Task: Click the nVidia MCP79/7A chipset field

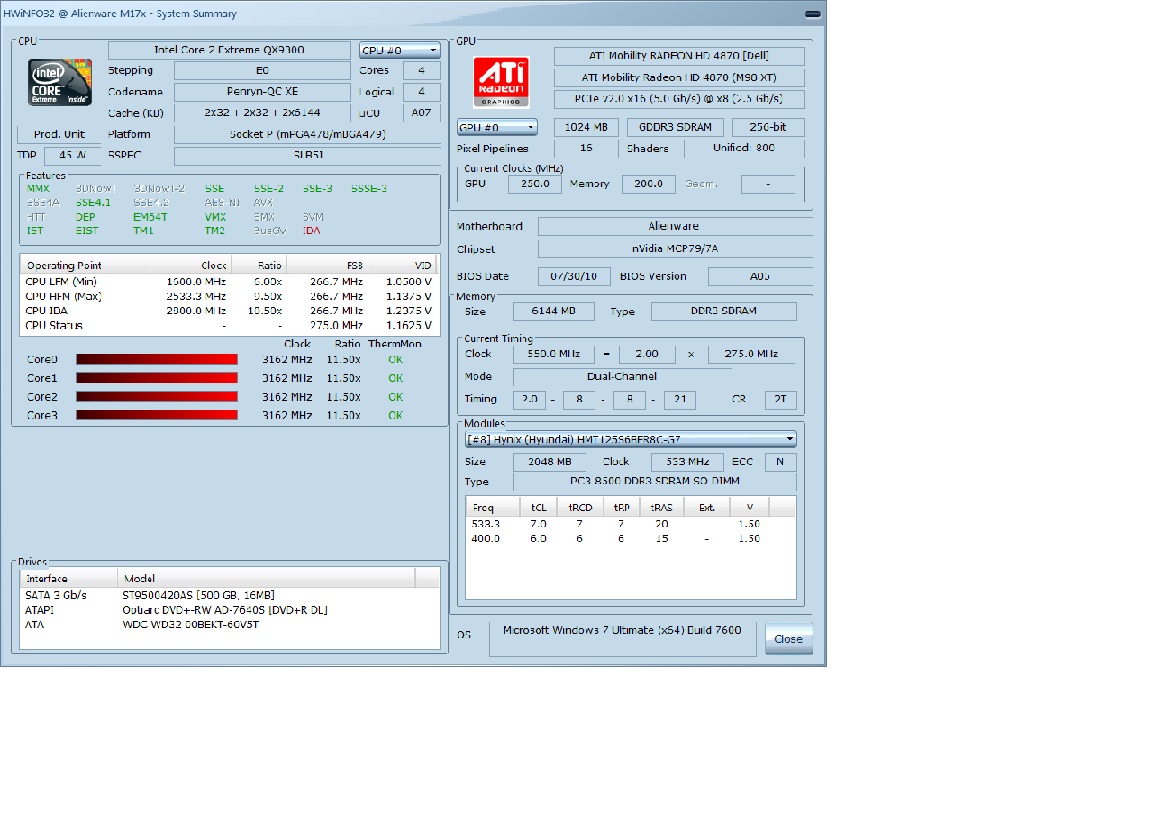Action: (x=674, y=248)
